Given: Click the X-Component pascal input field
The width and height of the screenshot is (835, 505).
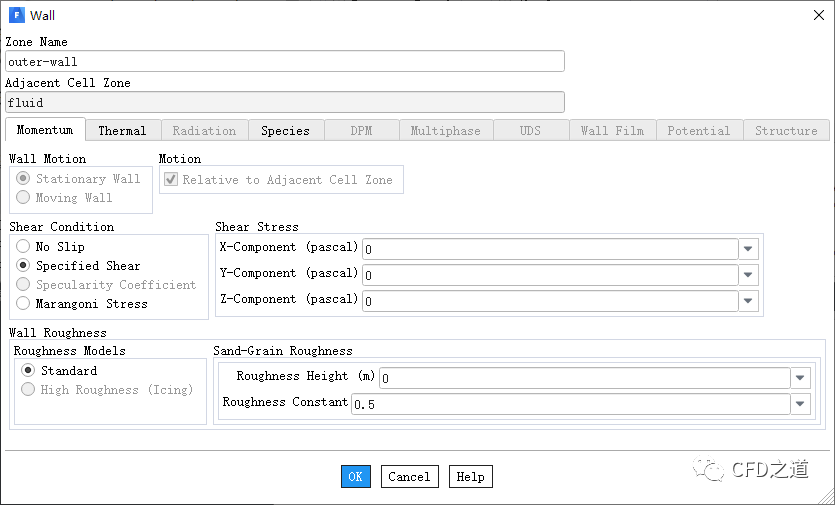Looking at the screenshot, I should (x=549, y=249).
